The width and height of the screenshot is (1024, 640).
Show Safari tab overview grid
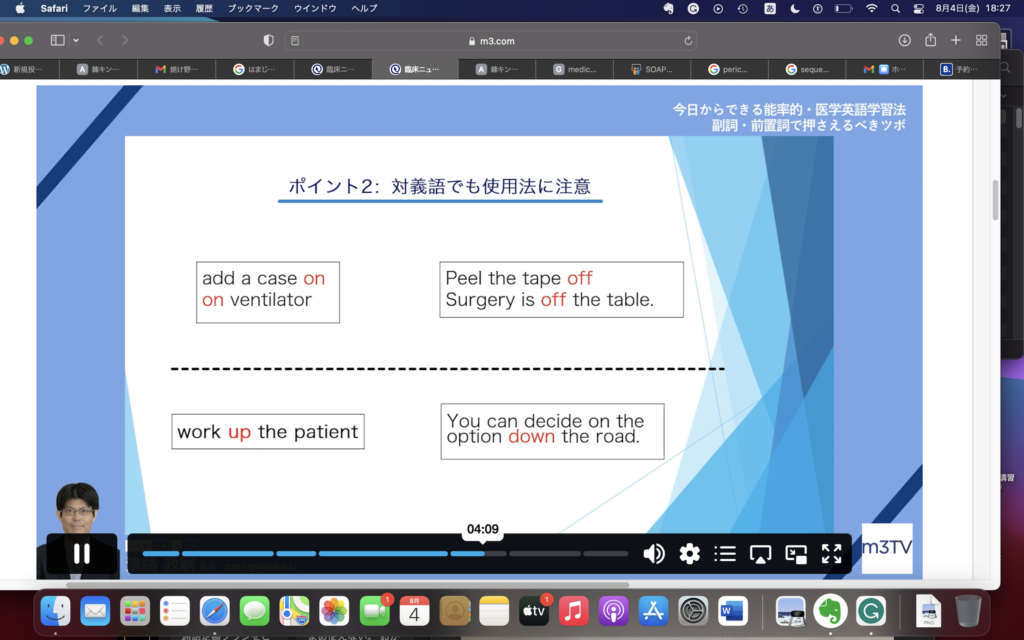click(981, 40)
